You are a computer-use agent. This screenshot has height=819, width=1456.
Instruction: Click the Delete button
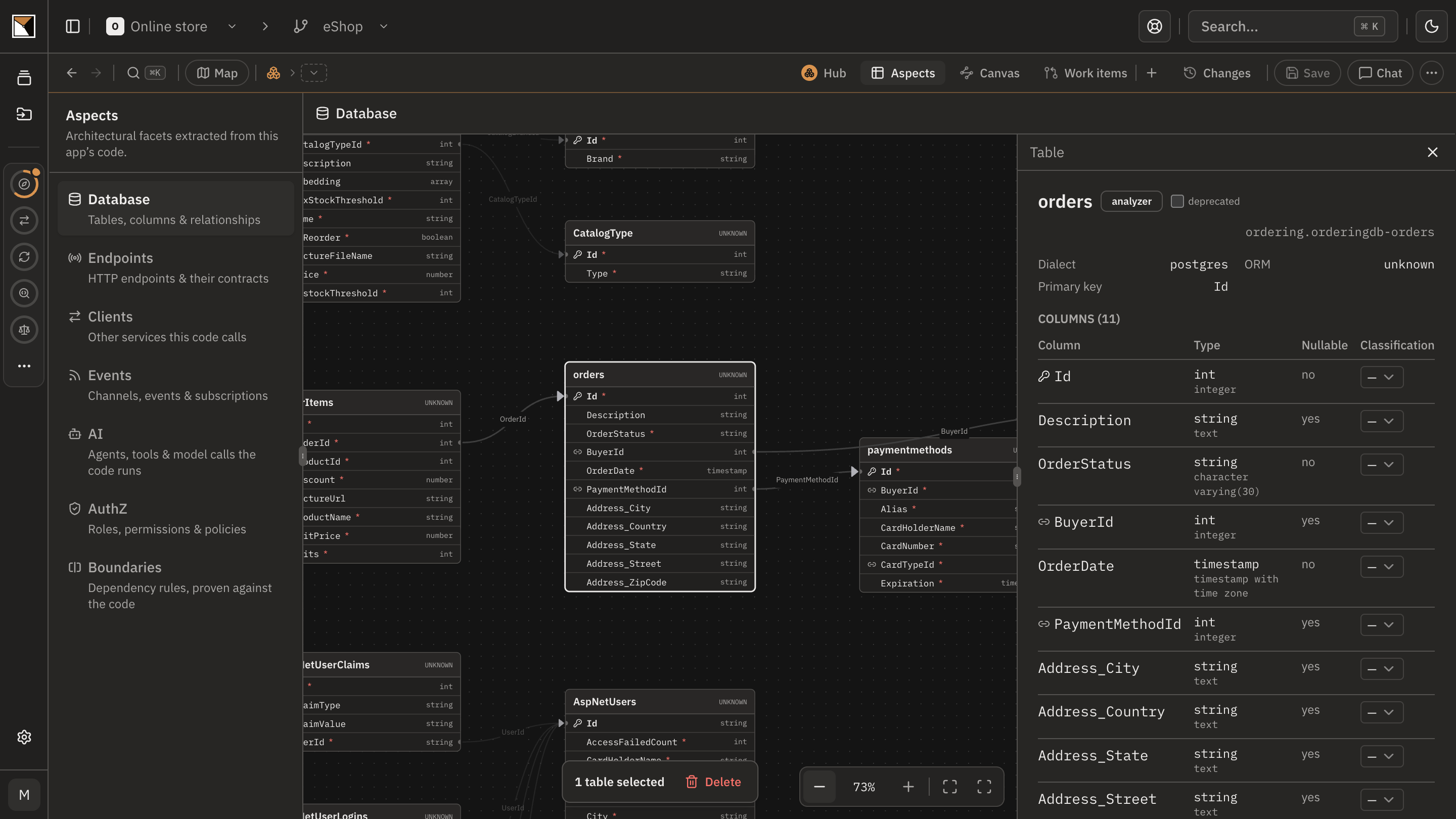click(x=713, y=782)
